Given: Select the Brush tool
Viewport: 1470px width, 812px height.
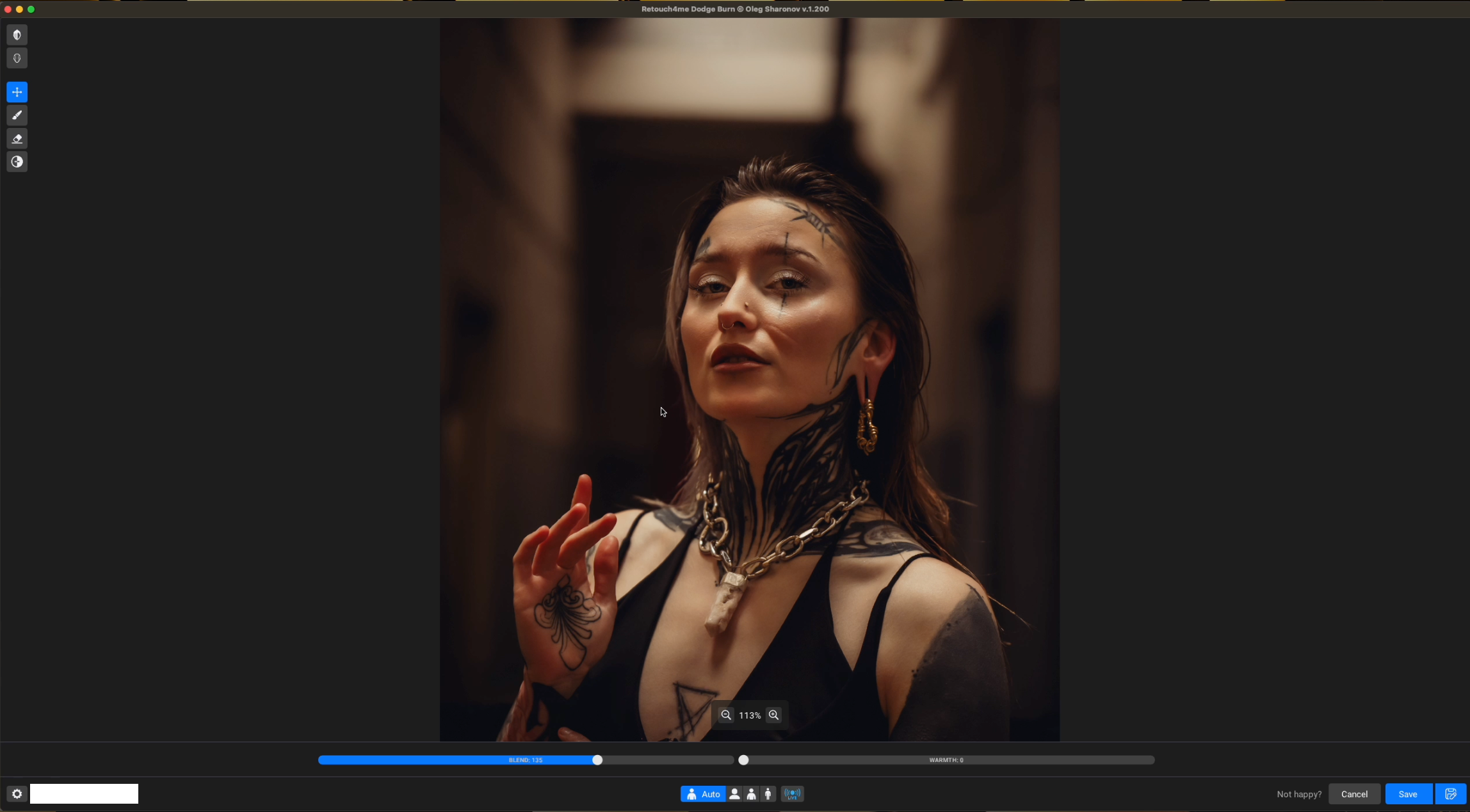Looking at the screenshot, I should point(17,116).
